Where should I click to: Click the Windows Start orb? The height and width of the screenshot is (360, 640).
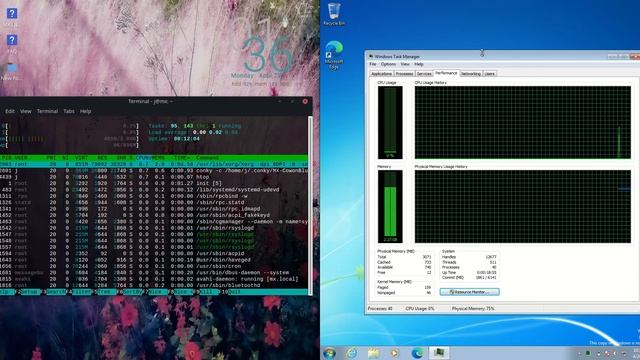(329, 353)
